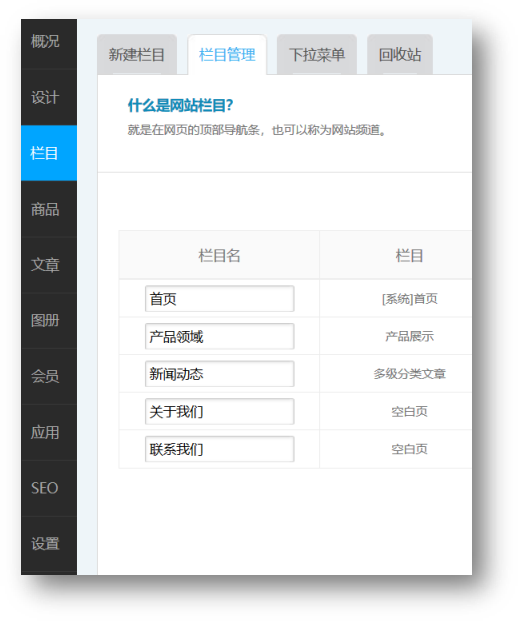Switch to the 栏目管理 tab
The image size is (519, 622).
coord(227,54)
